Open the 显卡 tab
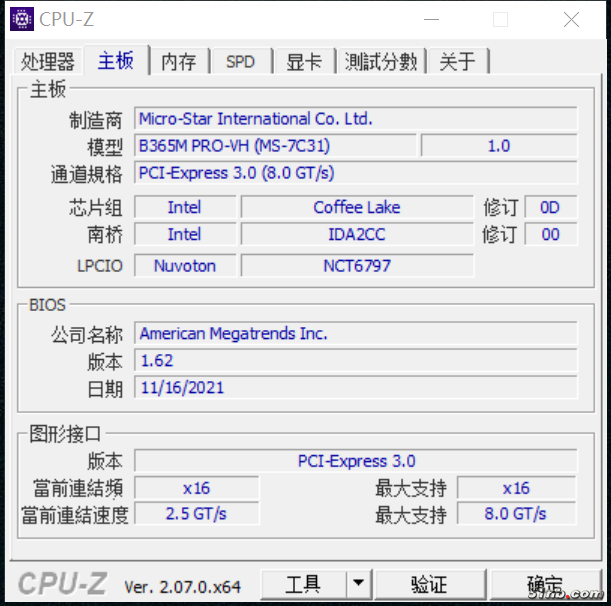Image resolution: width=611 pixels, height=606 pixels. (304, 62)
